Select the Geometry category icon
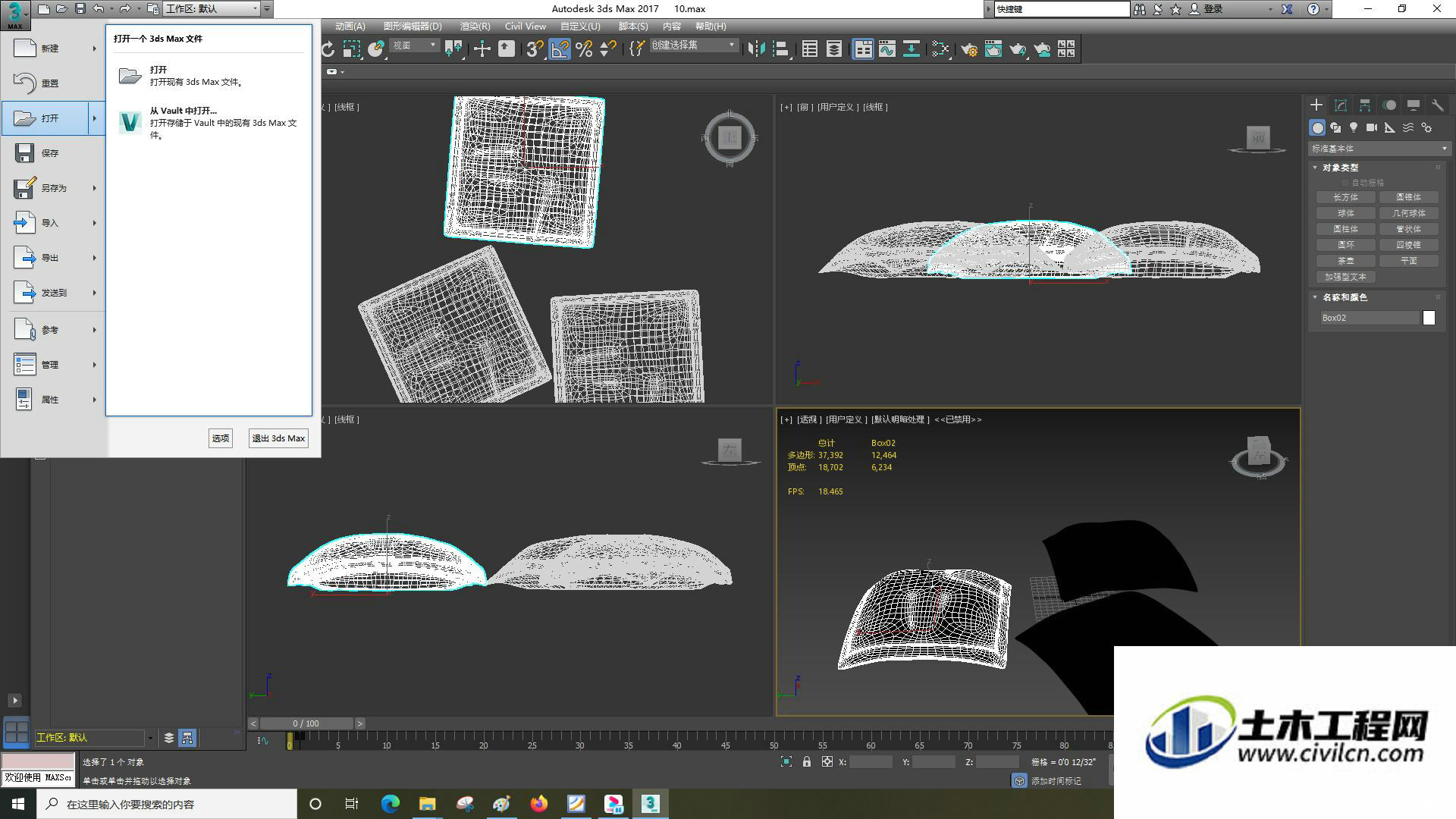 click(x=1317, y=127)
